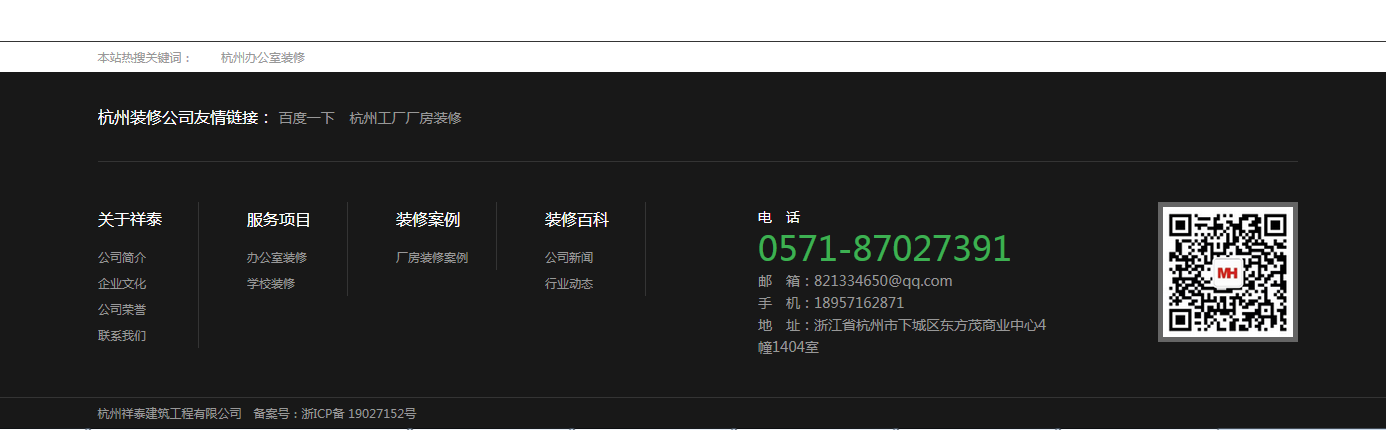1386x430 pixels.
Task: Open the 行业动态 link
Action: pos(569,284)
